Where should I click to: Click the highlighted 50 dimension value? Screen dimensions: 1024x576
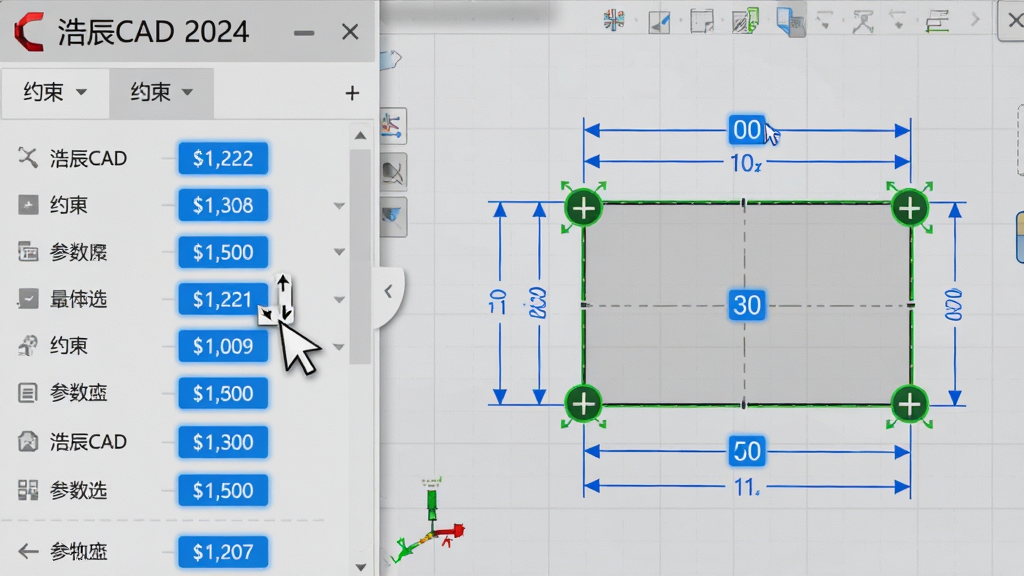(x=746, y=451)
